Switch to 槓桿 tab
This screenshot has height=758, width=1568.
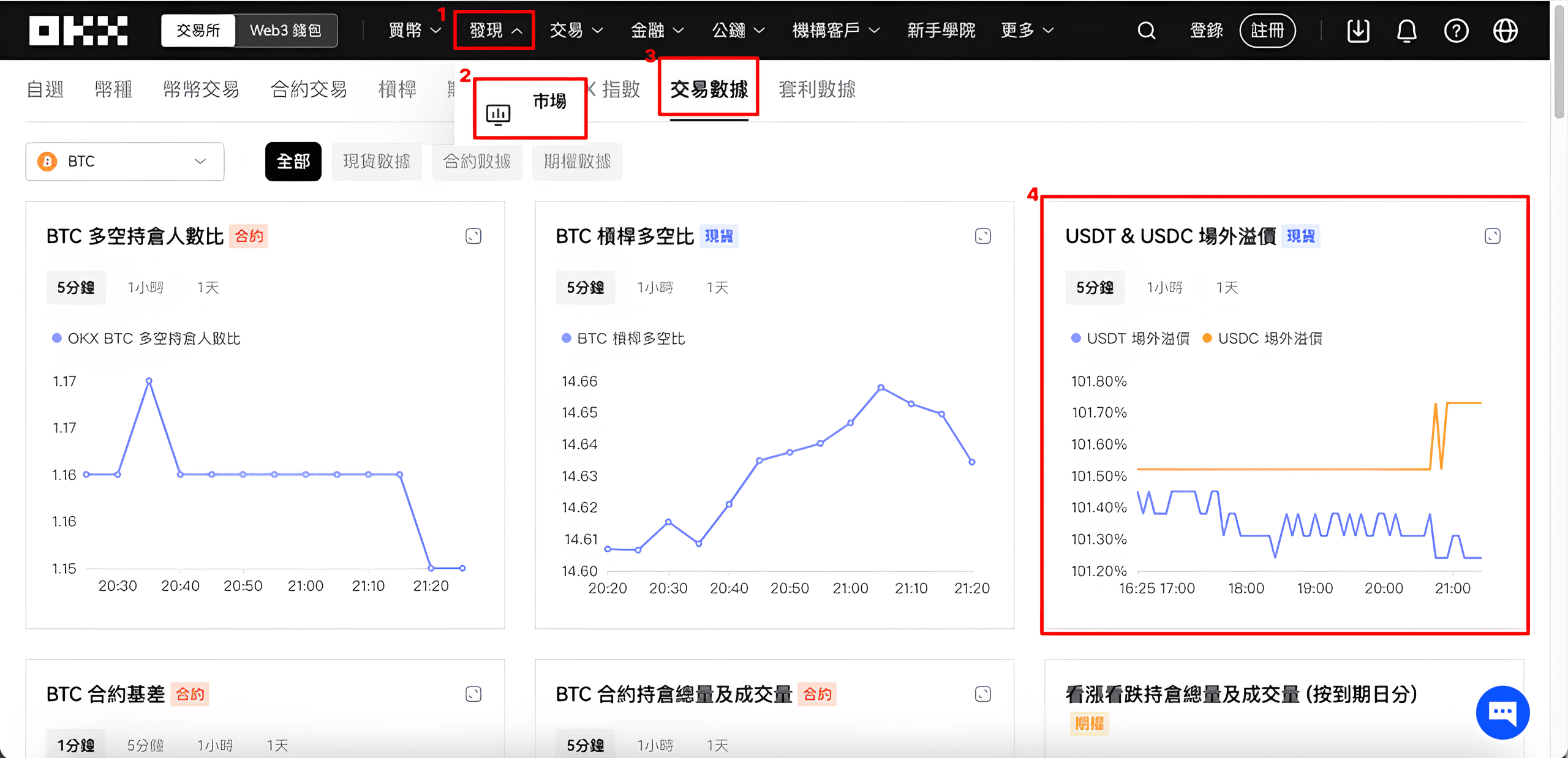[x=397, y=90]
